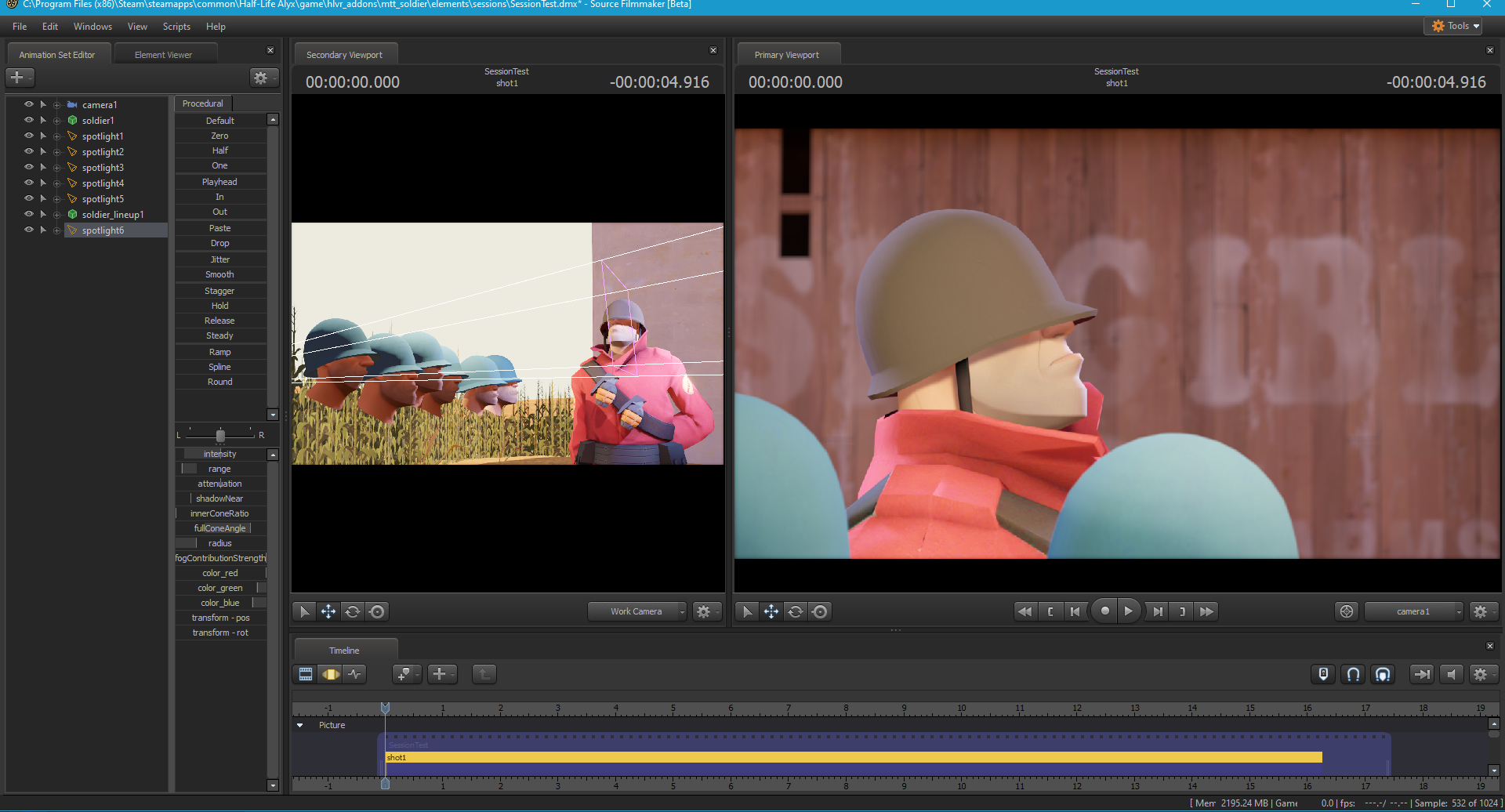Click the timeline lock playhead icon

coord(1323,674)
